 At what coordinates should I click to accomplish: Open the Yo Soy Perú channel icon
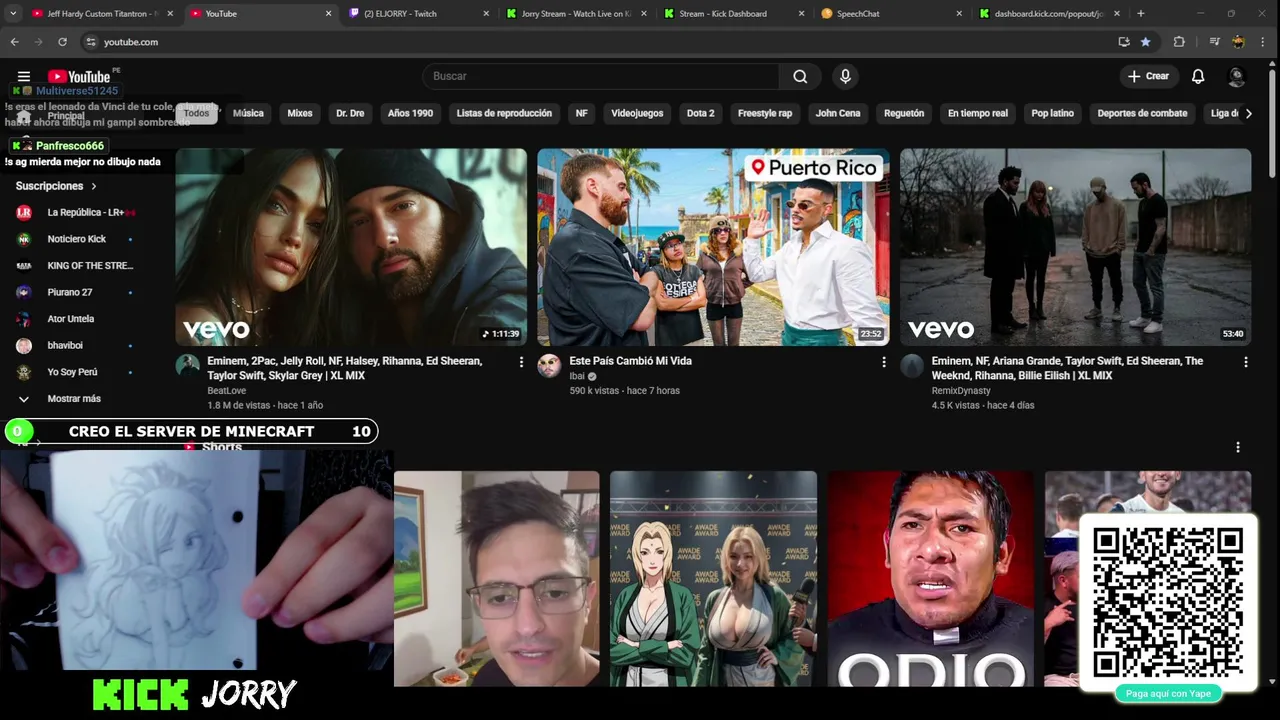[x=24, y=372]
